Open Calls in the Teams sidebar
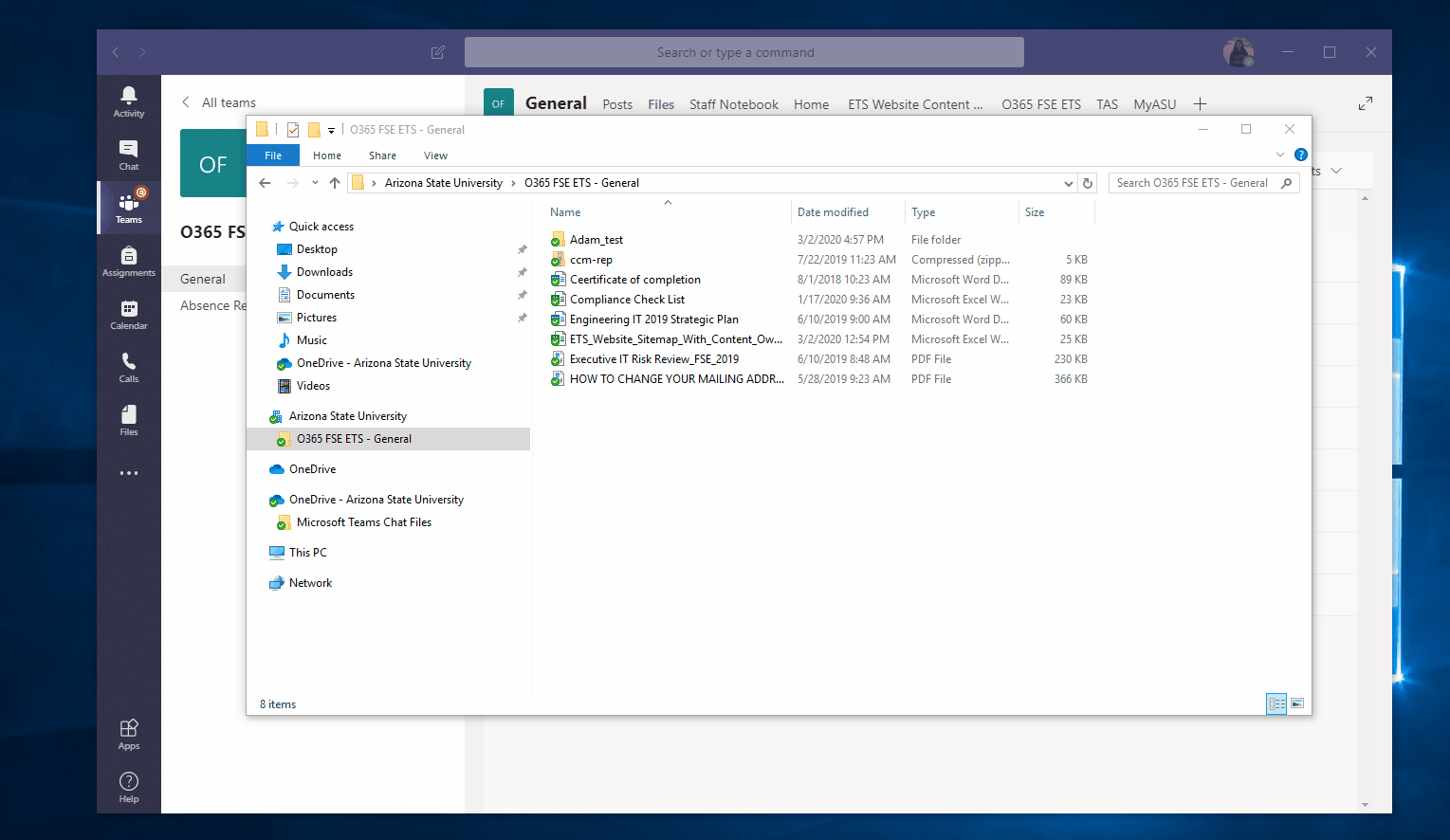The image size is (1450, 840). click(x=129, y=367)
